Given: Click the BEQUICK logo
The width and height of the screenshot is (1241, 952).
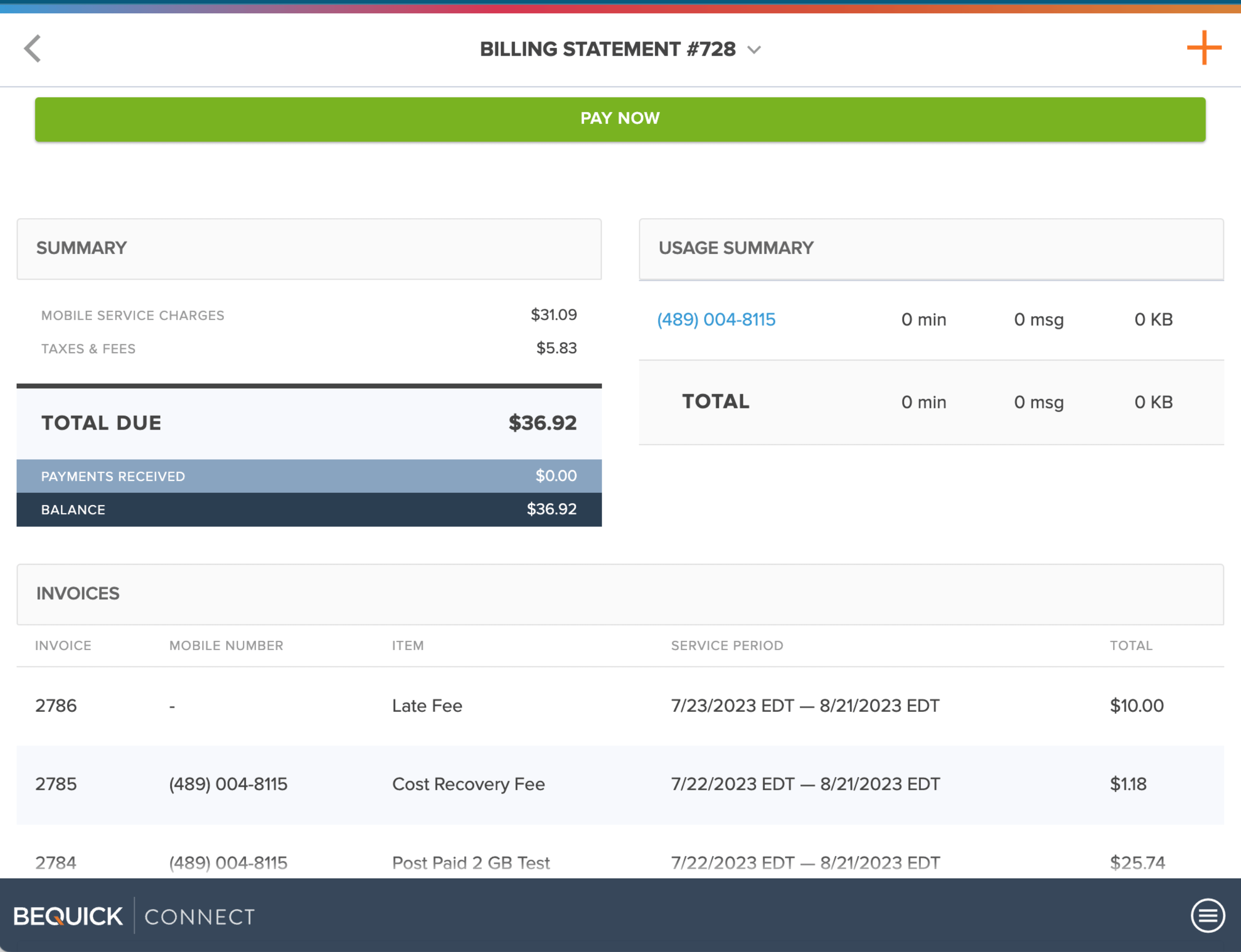Looking at the screenshot, I should pos(68,915).
